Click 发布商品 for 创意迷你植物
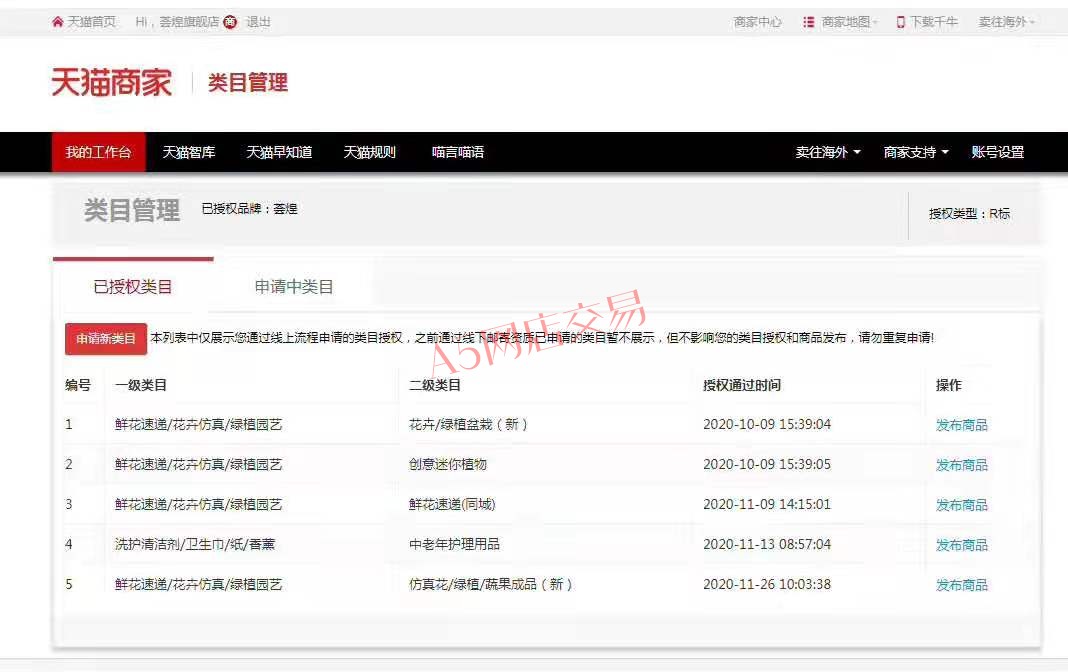 coord(962,465)
